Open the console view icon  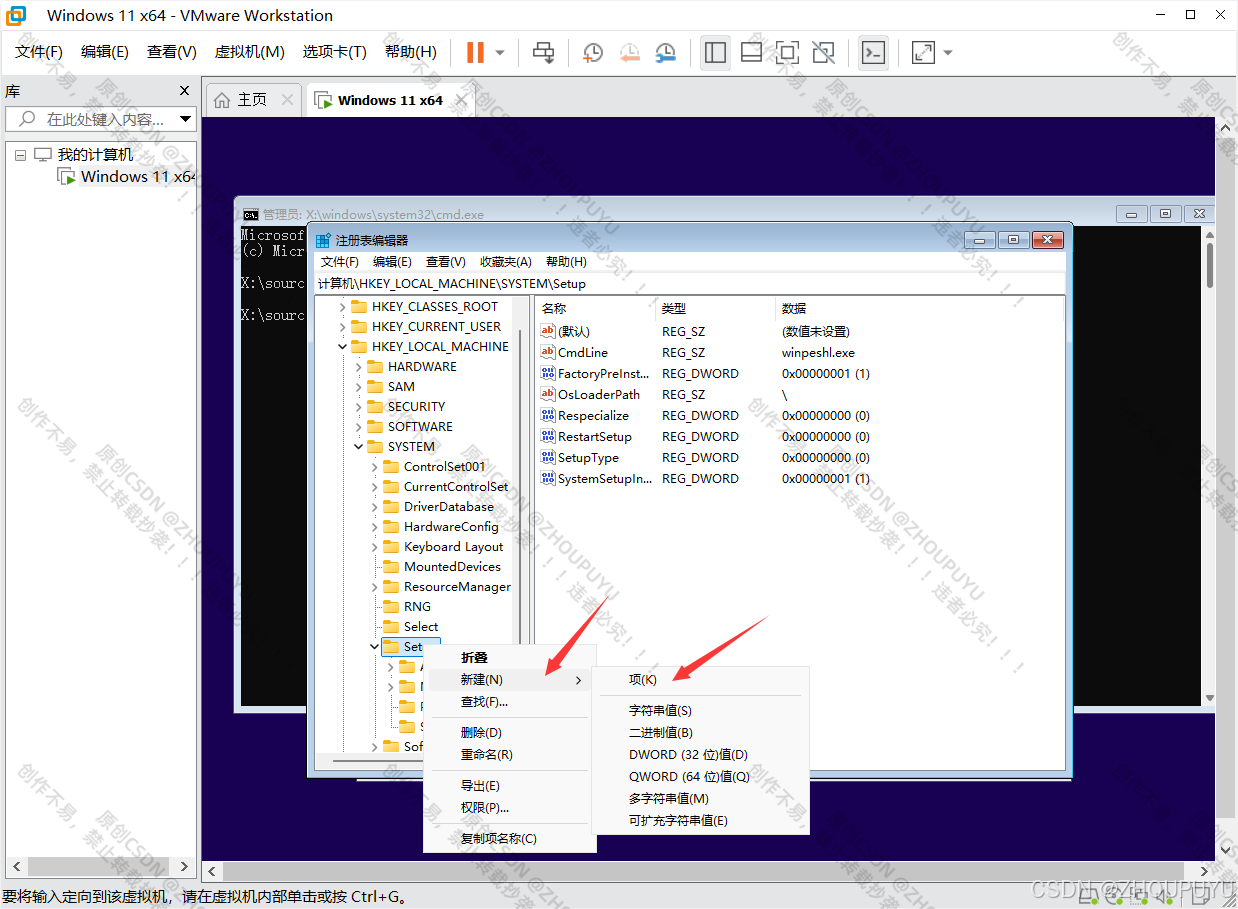point(873,52)
